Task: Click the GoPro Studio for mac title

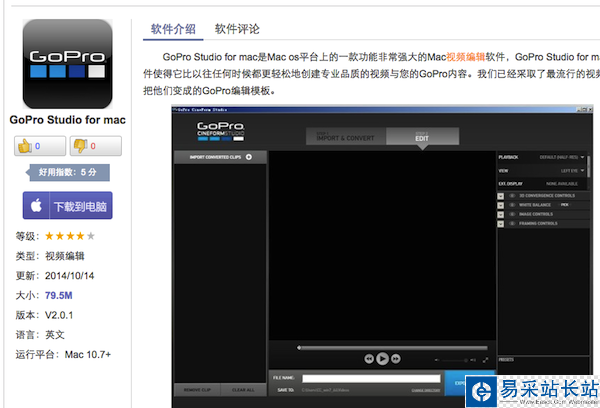Action: (x=68, y=120)
